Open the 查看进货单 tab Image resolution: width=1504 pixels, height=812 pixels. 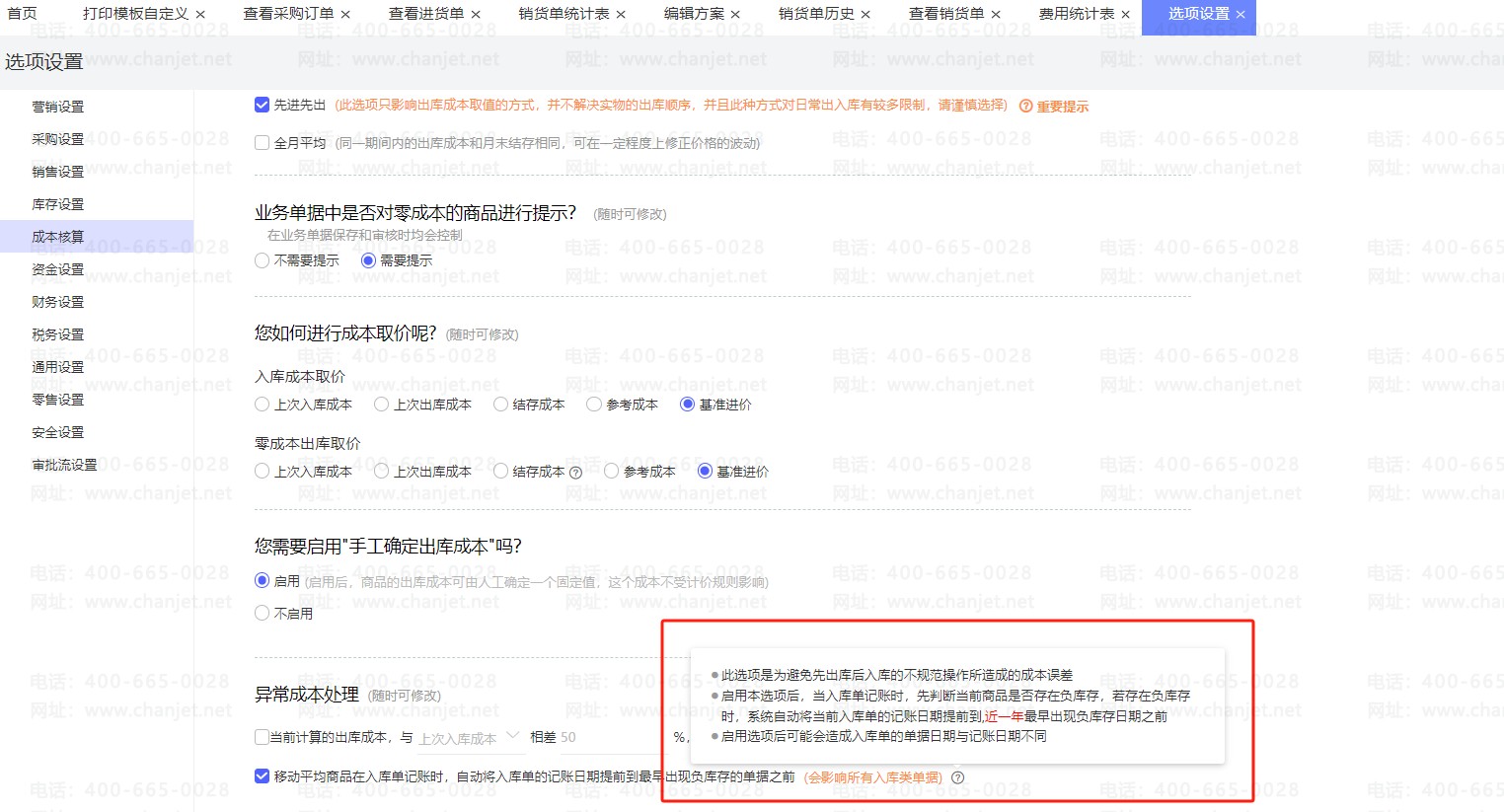point(426,14)
